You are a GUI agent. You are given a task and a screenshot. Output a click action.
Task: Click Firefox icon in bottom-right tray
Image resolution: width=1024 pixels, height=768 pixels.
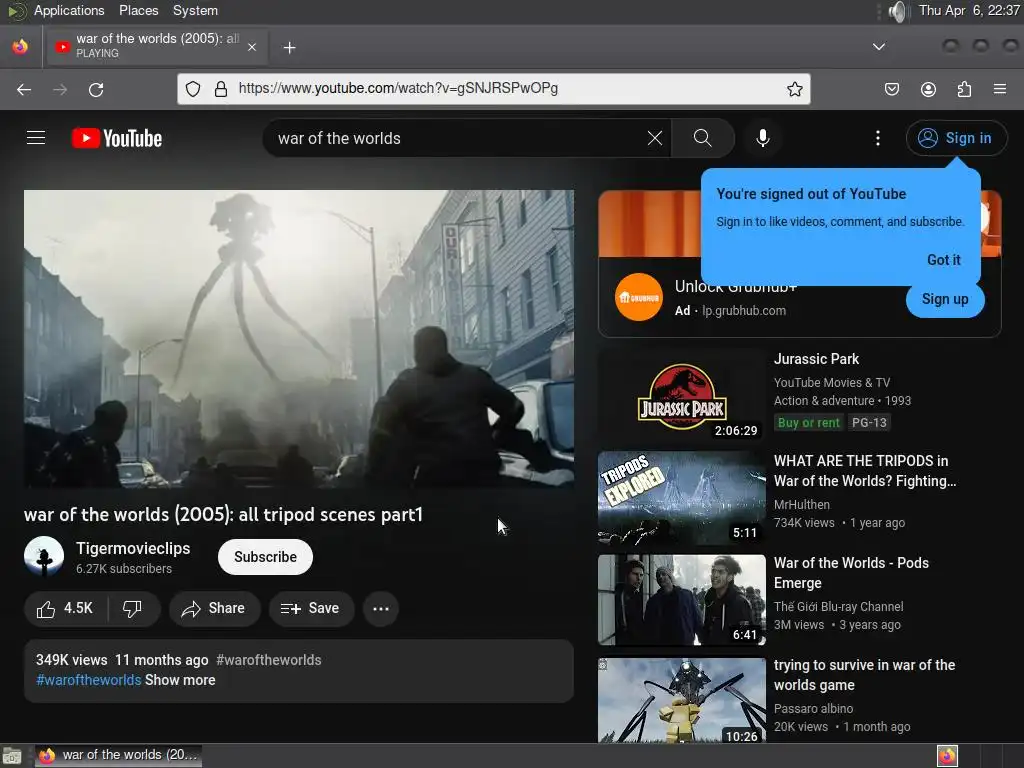click(x=947, y=756)
